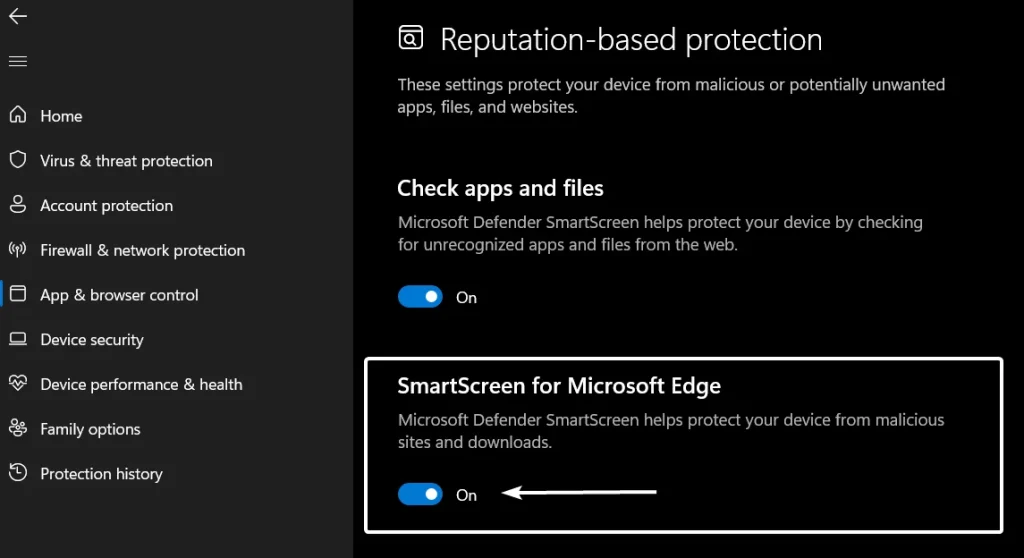Click the 'malicious sites and downloads' description
This screenshot has width=1024, height=558.
pyautogui.click(x=671, y=431)
